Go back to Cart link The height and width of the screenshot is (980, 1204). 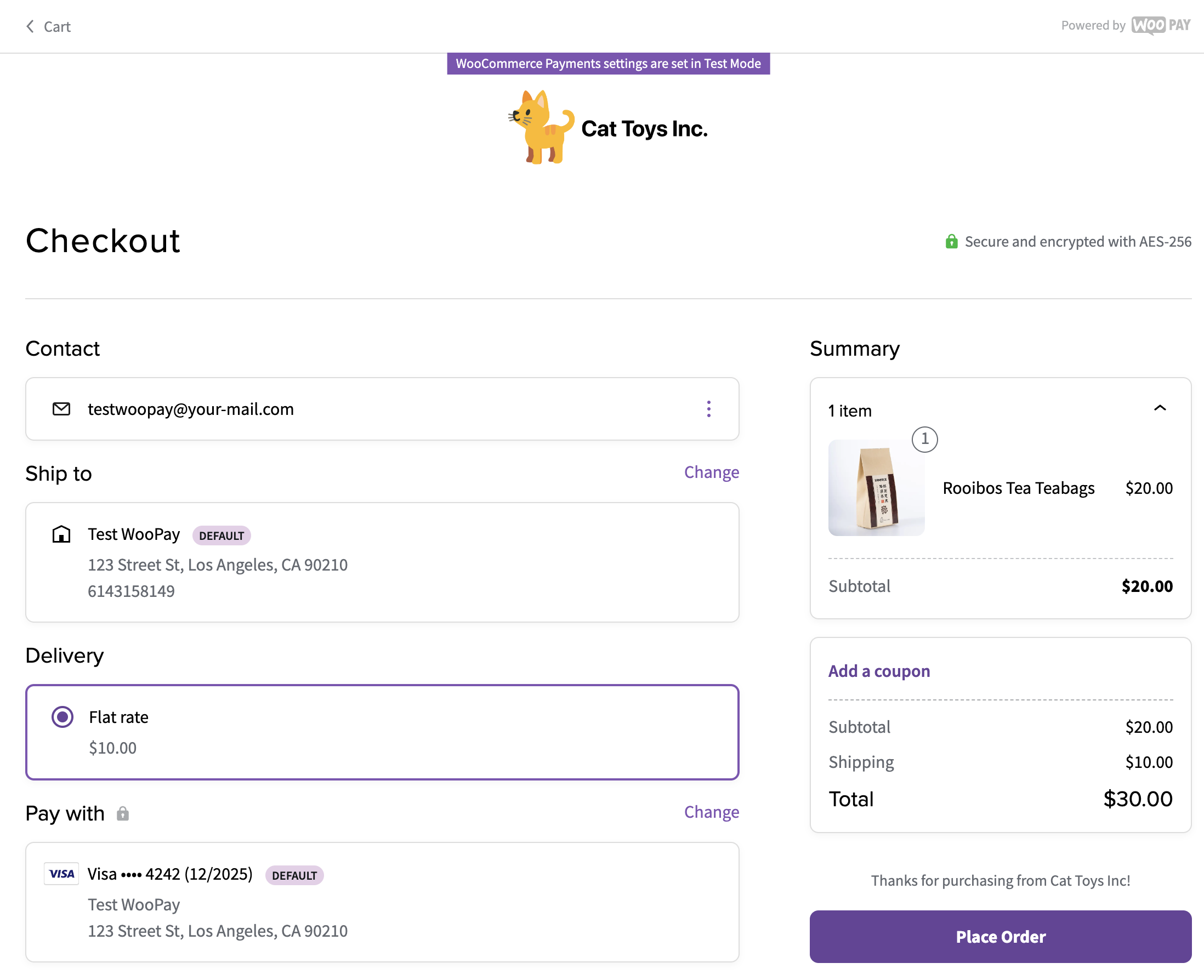[56, 26]
